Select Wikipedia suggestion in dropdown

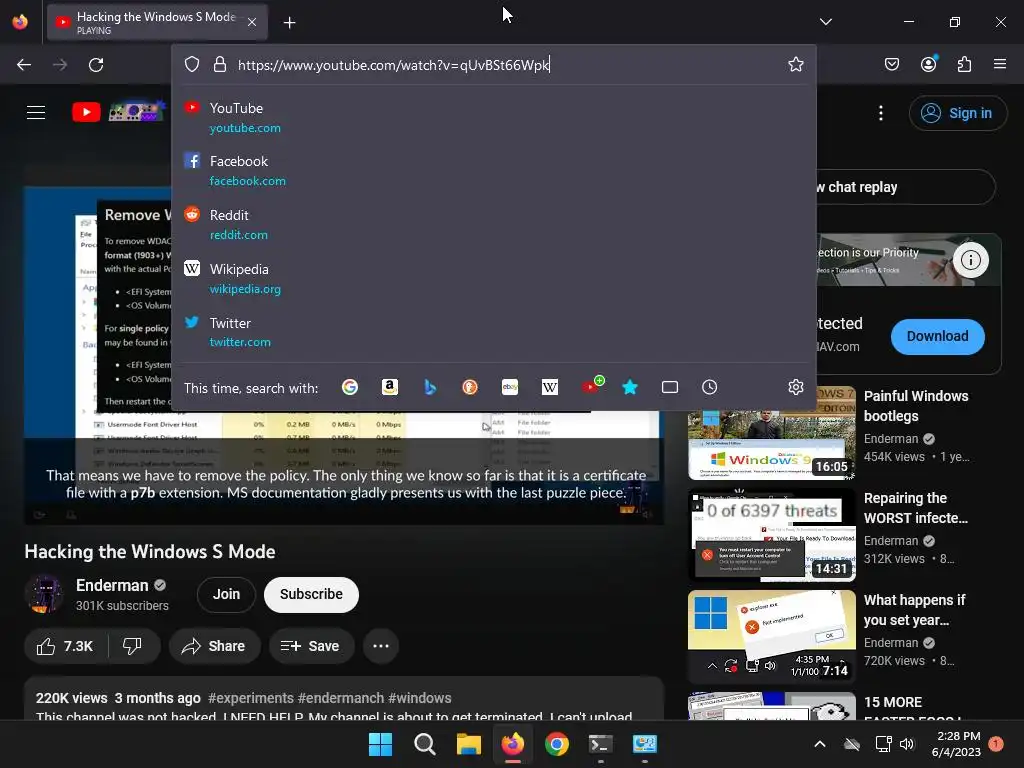(494, 278)
